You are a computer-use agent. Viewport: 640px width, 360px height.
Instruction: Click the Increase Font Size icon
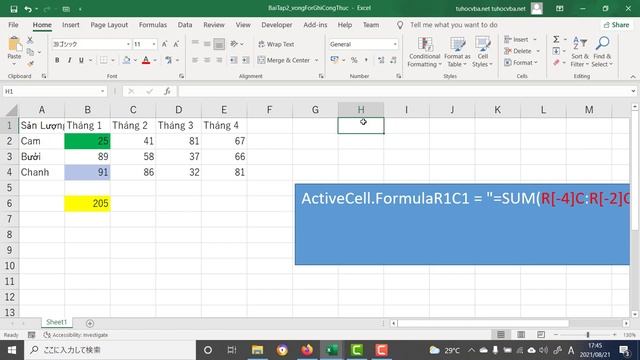(x=164, y=44)
